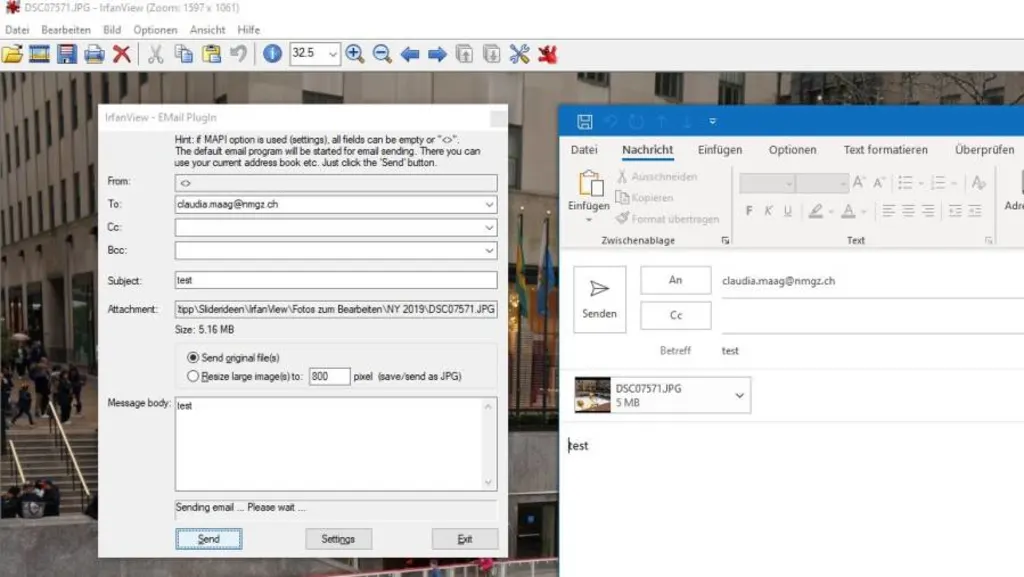Open the Bild menu in IrfanView

112,30
